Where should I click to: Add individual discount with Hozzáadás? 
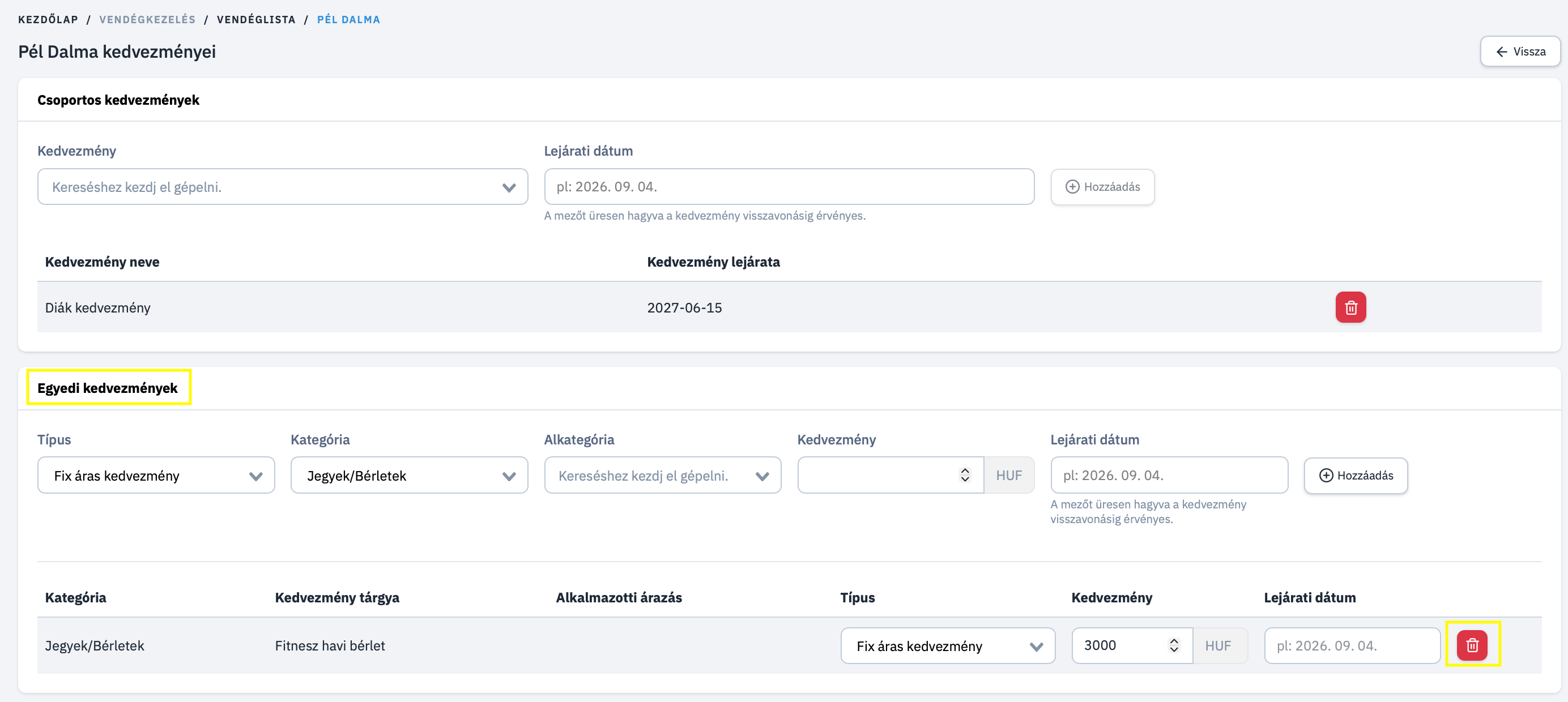coord(1356,475)
